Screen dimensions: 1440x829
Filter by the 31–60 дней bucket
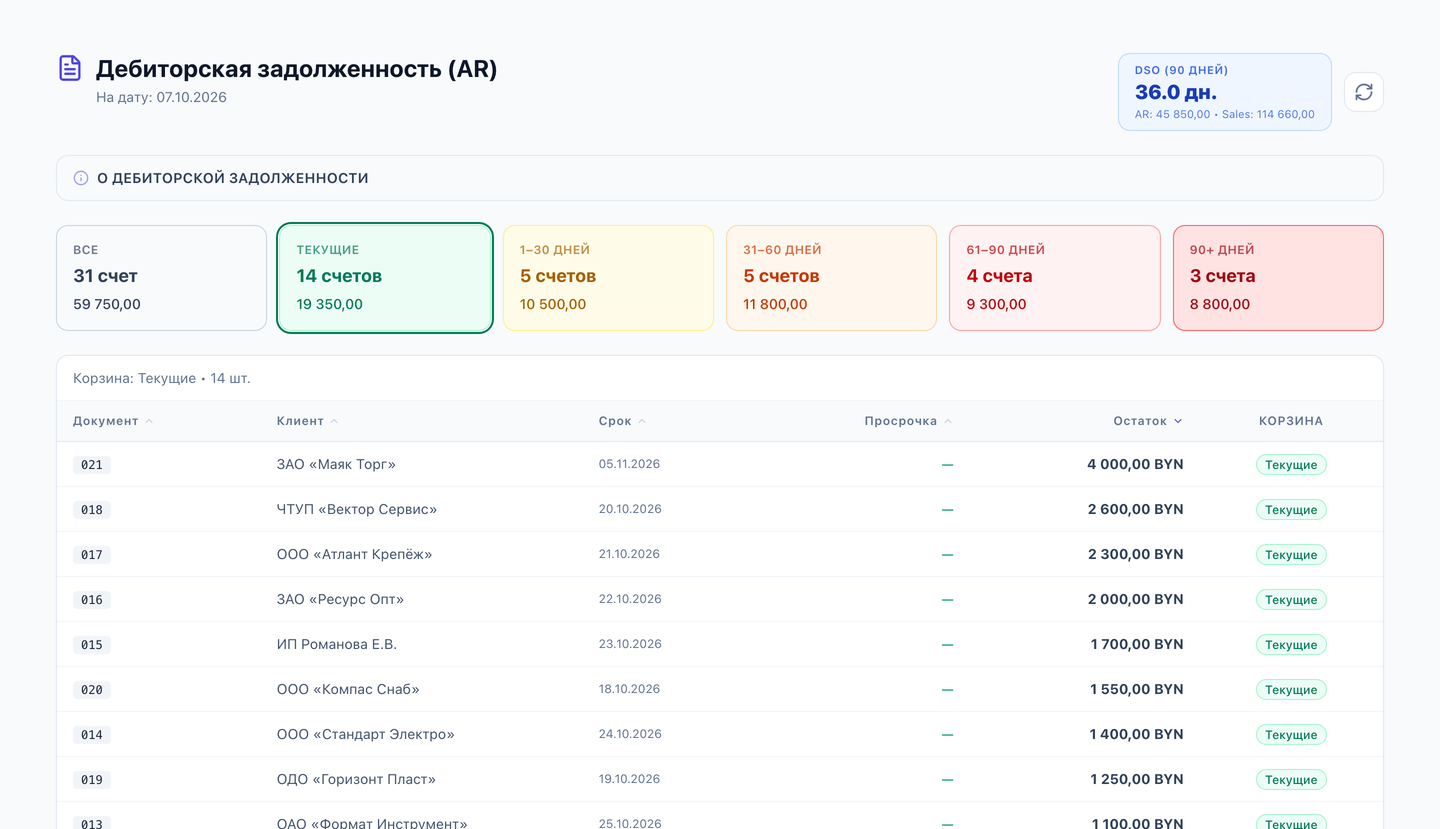pyautogui.click(x=831, y=278)
